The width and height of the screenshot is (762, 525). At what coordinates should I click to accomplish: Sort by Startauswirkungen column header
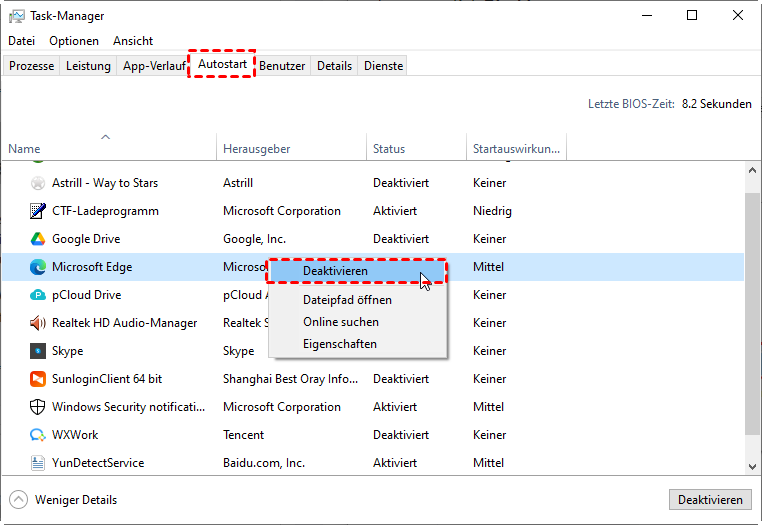coord(516,149)
